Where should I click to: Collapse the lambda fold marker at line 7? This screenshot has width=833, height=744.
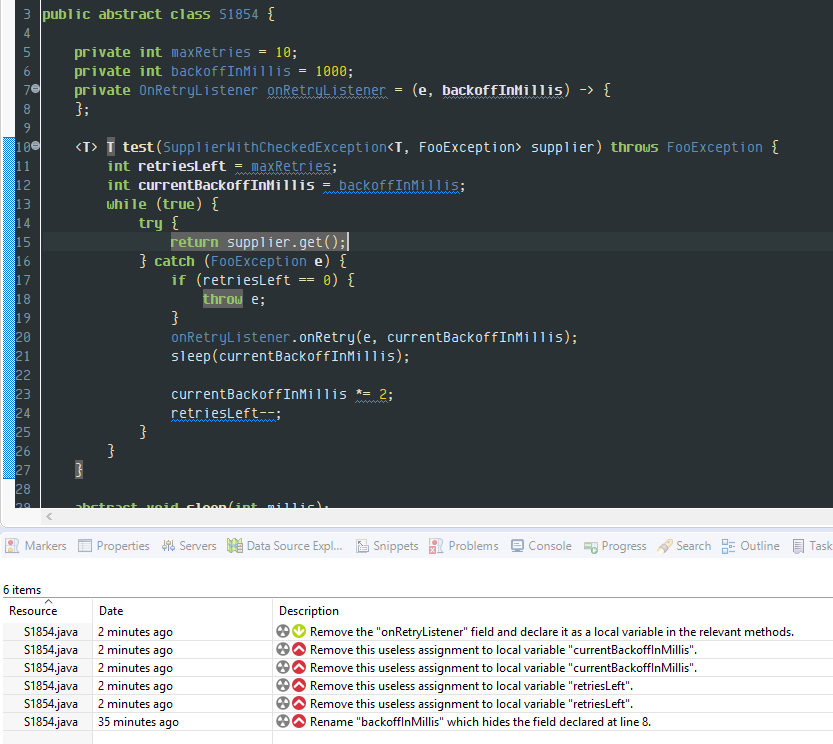tap(36, 88)
